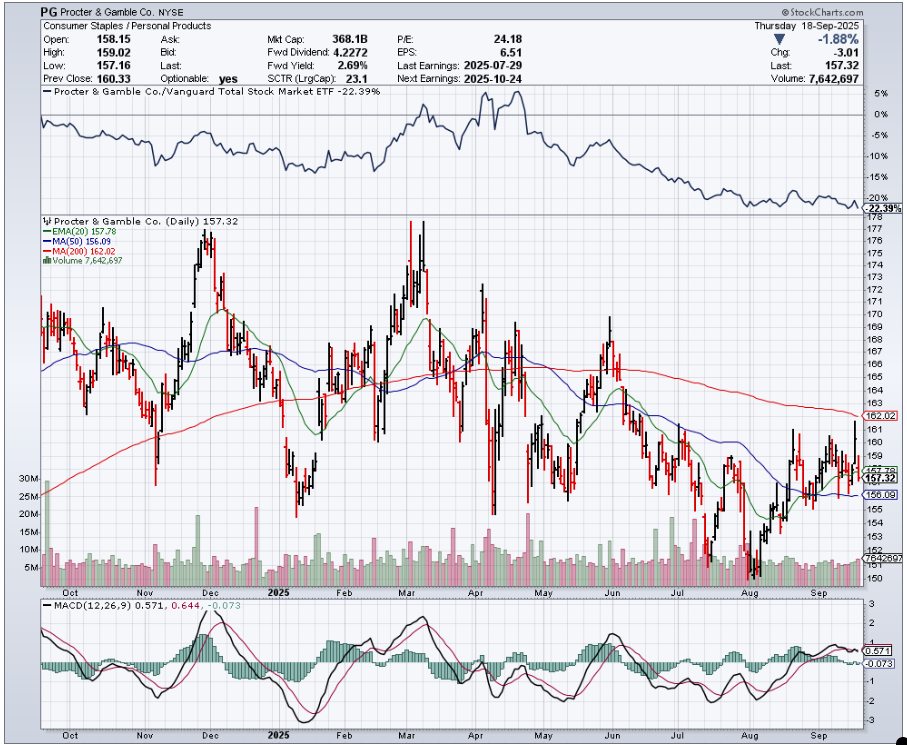Click the Chg value -3.01

pos(845,52)
